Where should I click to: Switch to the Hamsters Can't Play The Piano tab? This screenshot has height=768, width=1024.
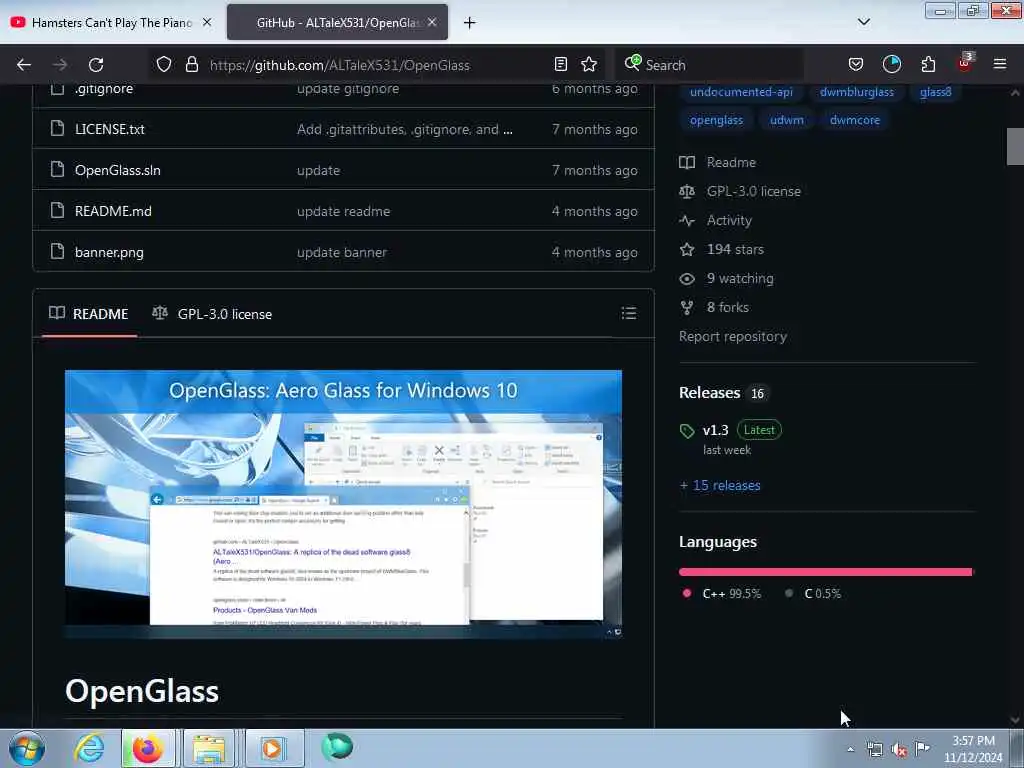point(112,22)
